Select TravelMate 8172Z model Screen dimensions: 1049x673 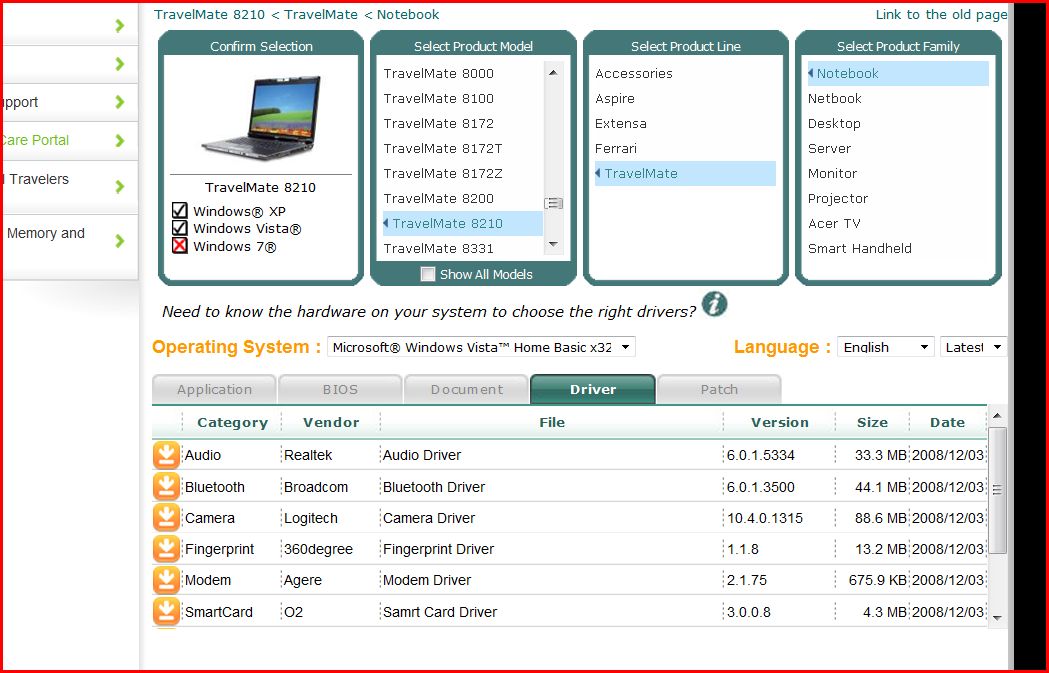point(443,173)
